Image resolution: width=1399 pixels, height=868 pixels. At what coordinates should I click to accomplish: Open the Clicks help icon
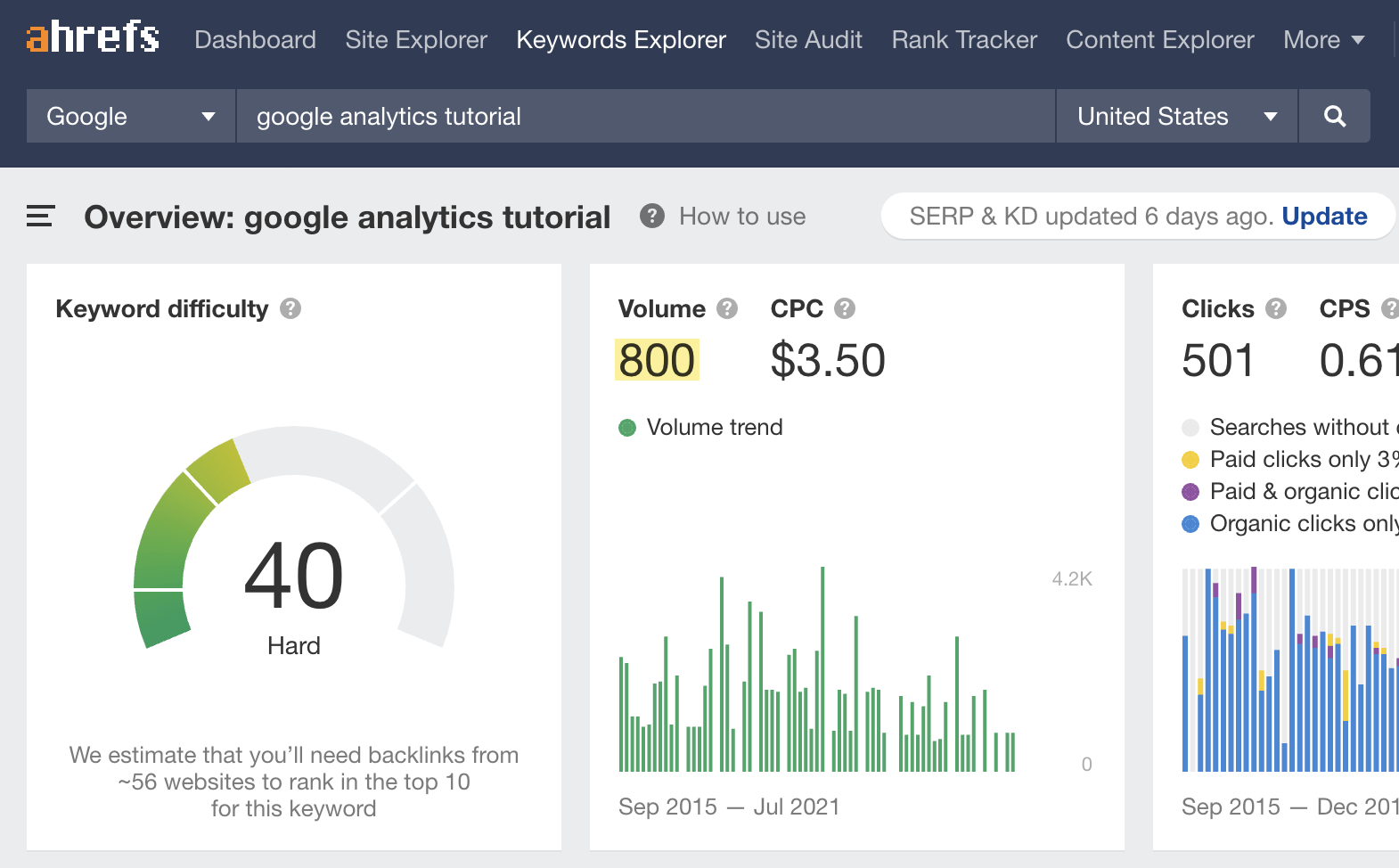tap(1276, 308)
